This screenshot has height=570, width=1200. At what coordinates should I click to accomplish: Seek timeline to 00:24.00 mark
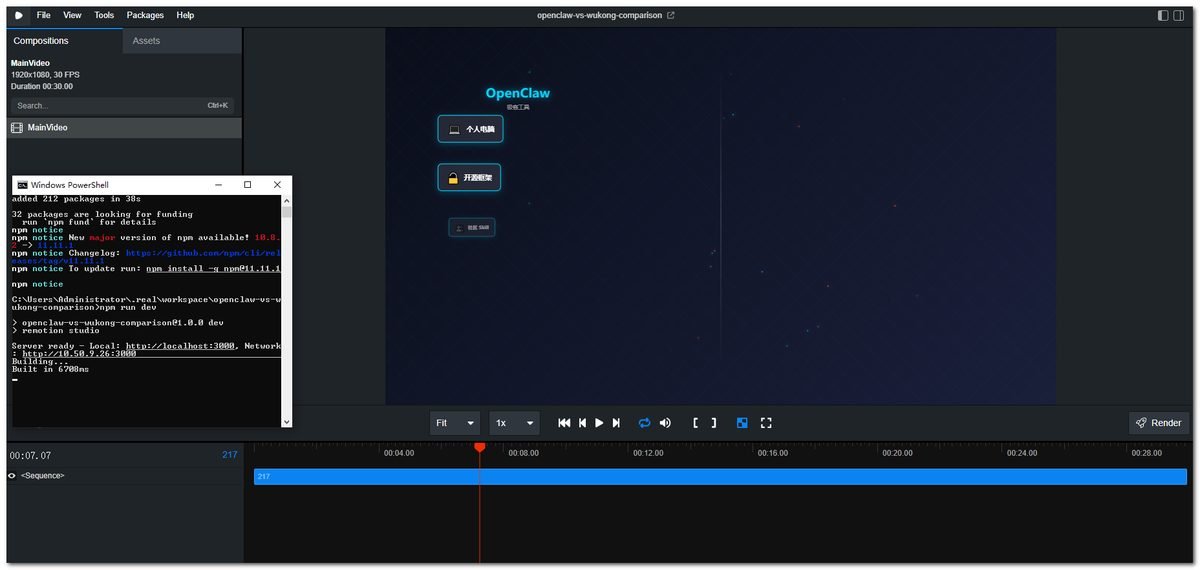pos(1022,453)
